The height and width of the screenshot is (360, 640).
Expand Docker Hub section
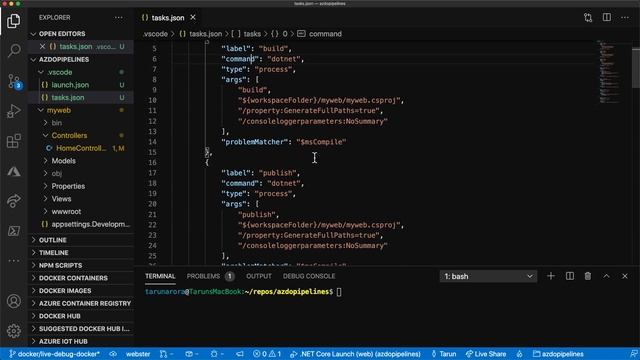(x=81, y=316)
